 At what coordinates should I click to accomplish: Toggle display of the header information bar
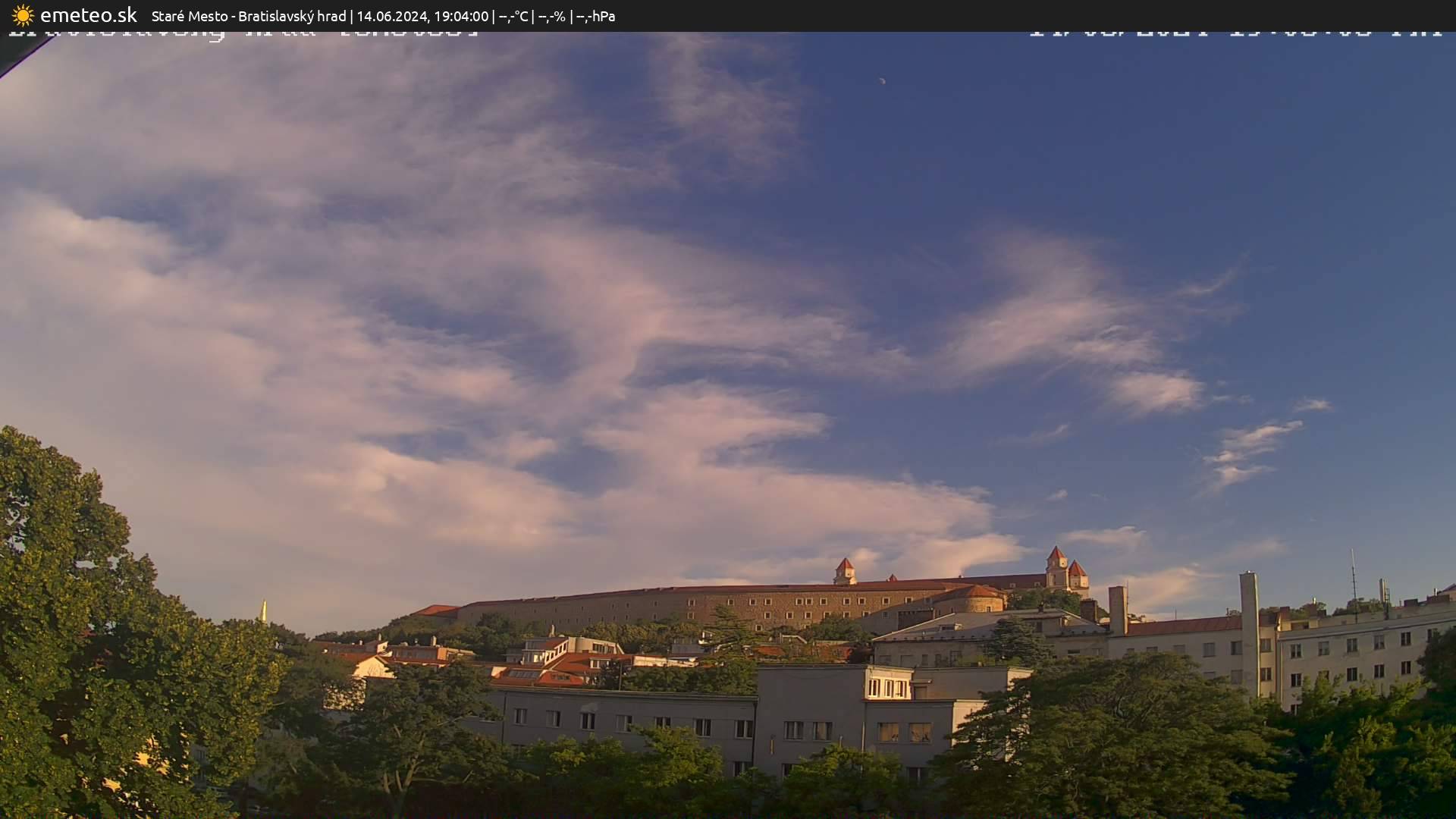(728, 15)
